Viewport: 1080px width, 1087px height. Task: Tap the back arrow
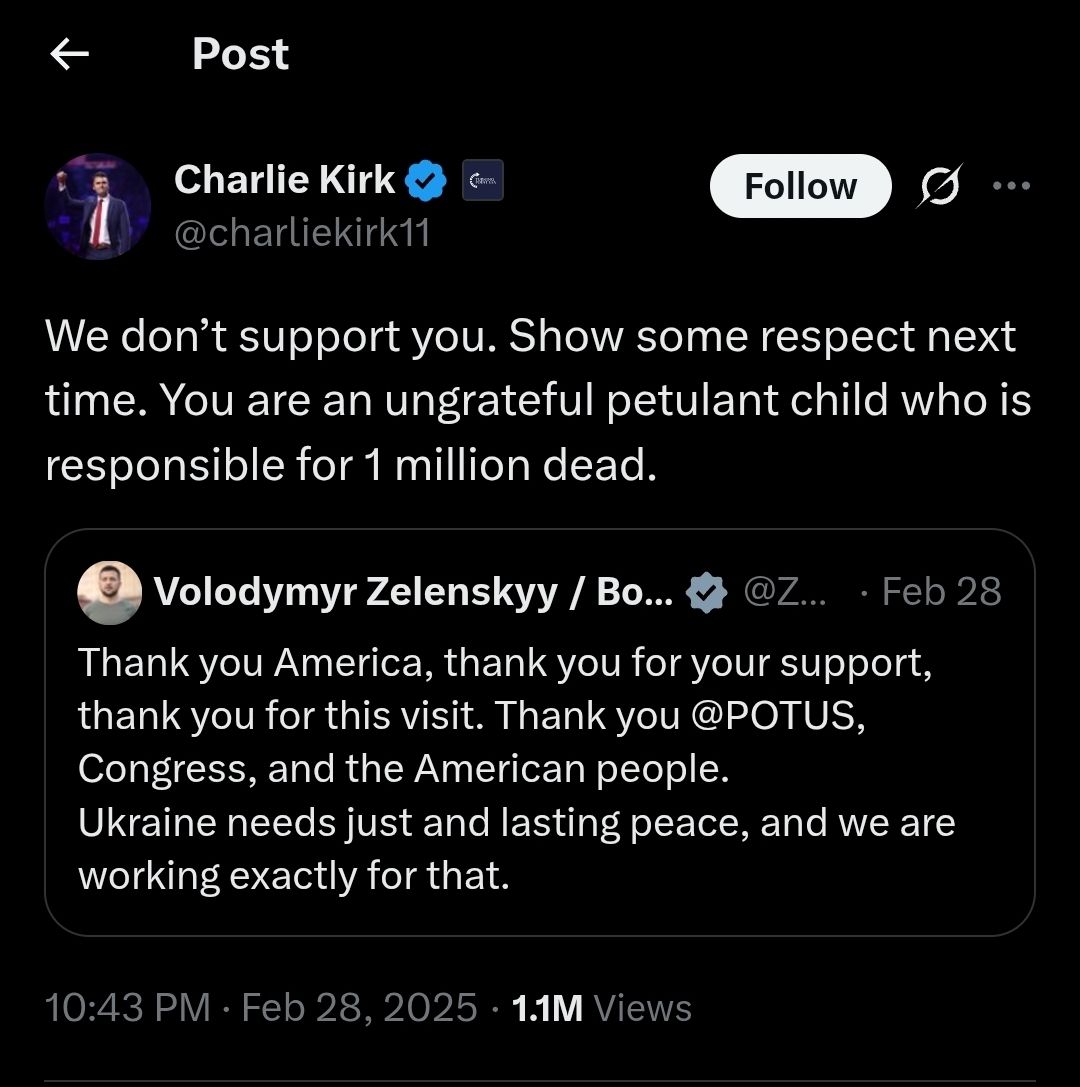tap(69, 55)
